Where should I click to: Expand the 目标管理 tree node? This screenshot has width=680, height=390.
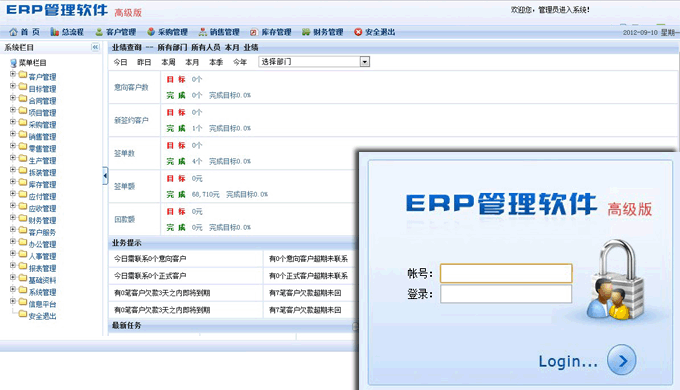[x=13, y=86]
